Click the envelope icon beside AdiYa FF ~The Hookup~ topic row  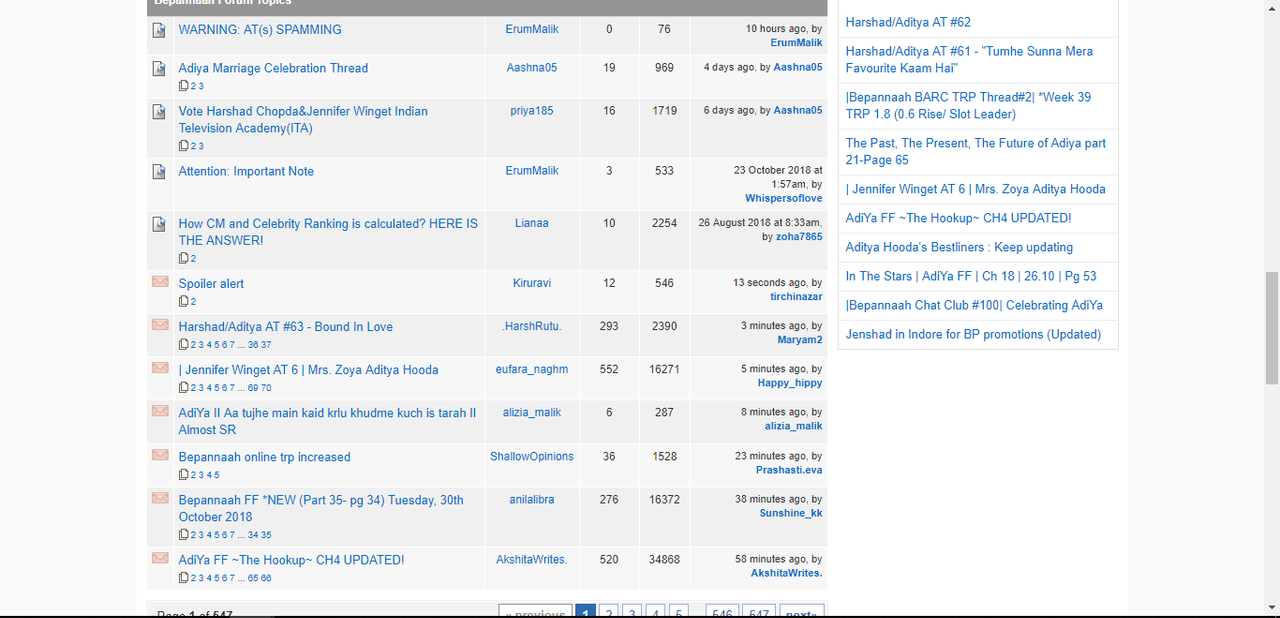(160, 558)
